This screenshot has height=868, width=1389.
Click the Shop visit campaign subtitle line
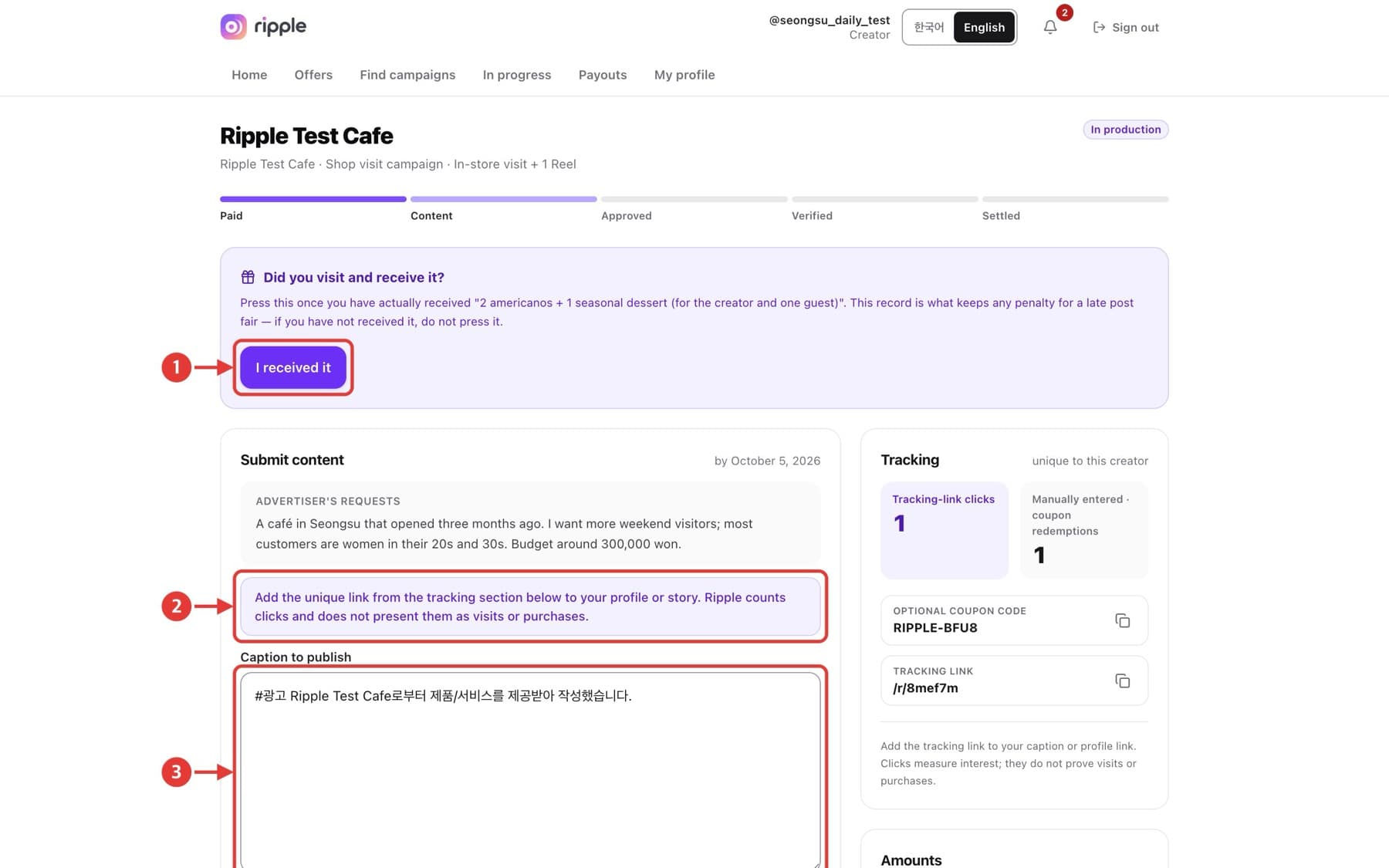(x=397, y=164)
